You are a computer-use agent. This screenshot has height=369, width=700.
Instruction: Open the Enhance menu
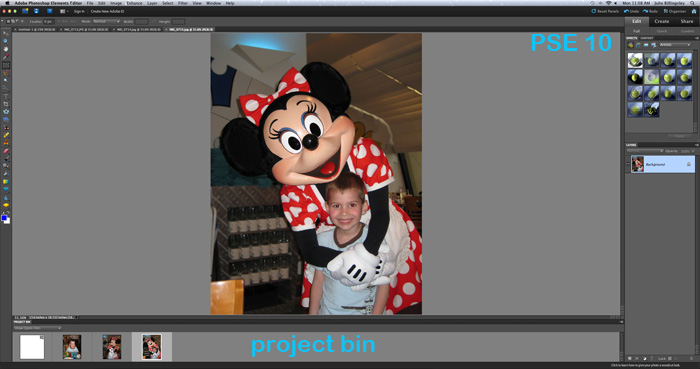coord(134,3)
